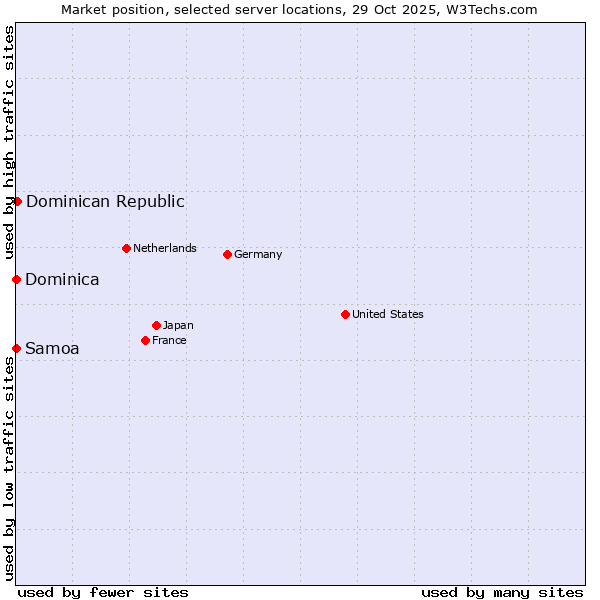Viewport: 600px width, 600px height.
Task: Click the red France data point
Action: (x=145, y=340)
